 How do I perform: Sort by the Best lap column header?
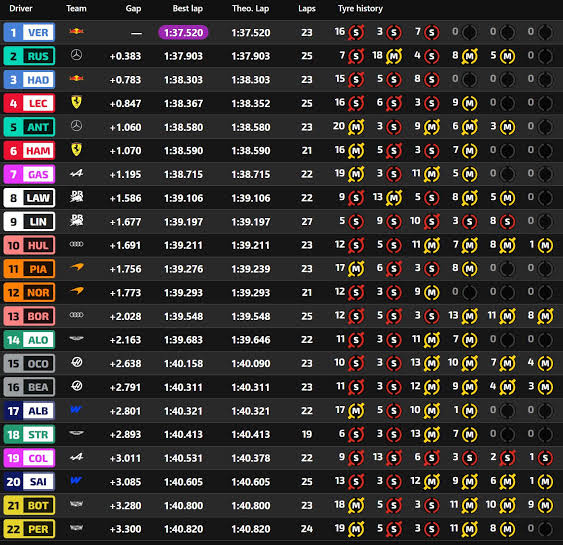(x=187, y=8)
